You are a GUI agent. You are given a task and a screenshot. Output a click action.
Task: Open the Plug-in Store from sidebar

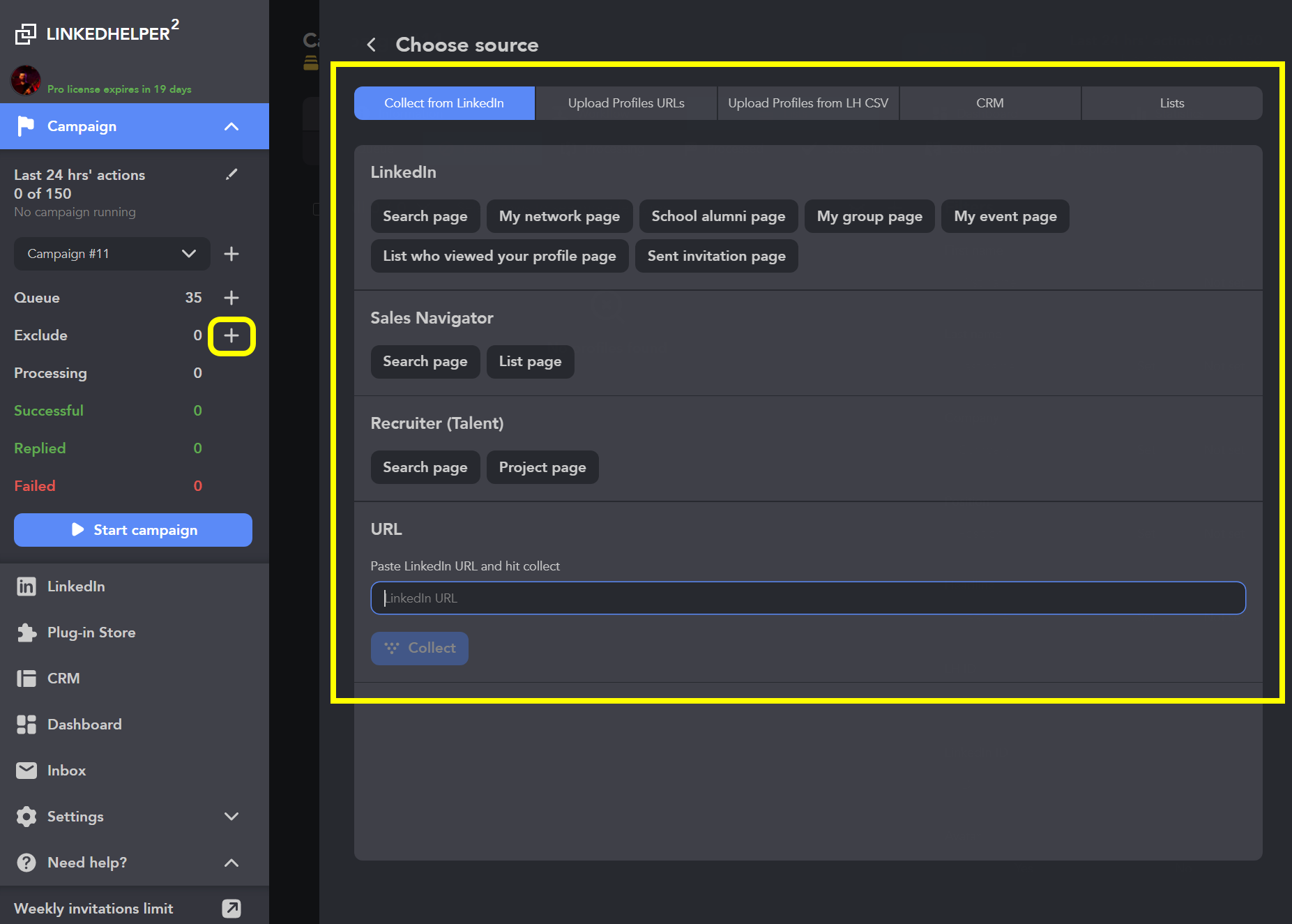(x=91, y=633)
